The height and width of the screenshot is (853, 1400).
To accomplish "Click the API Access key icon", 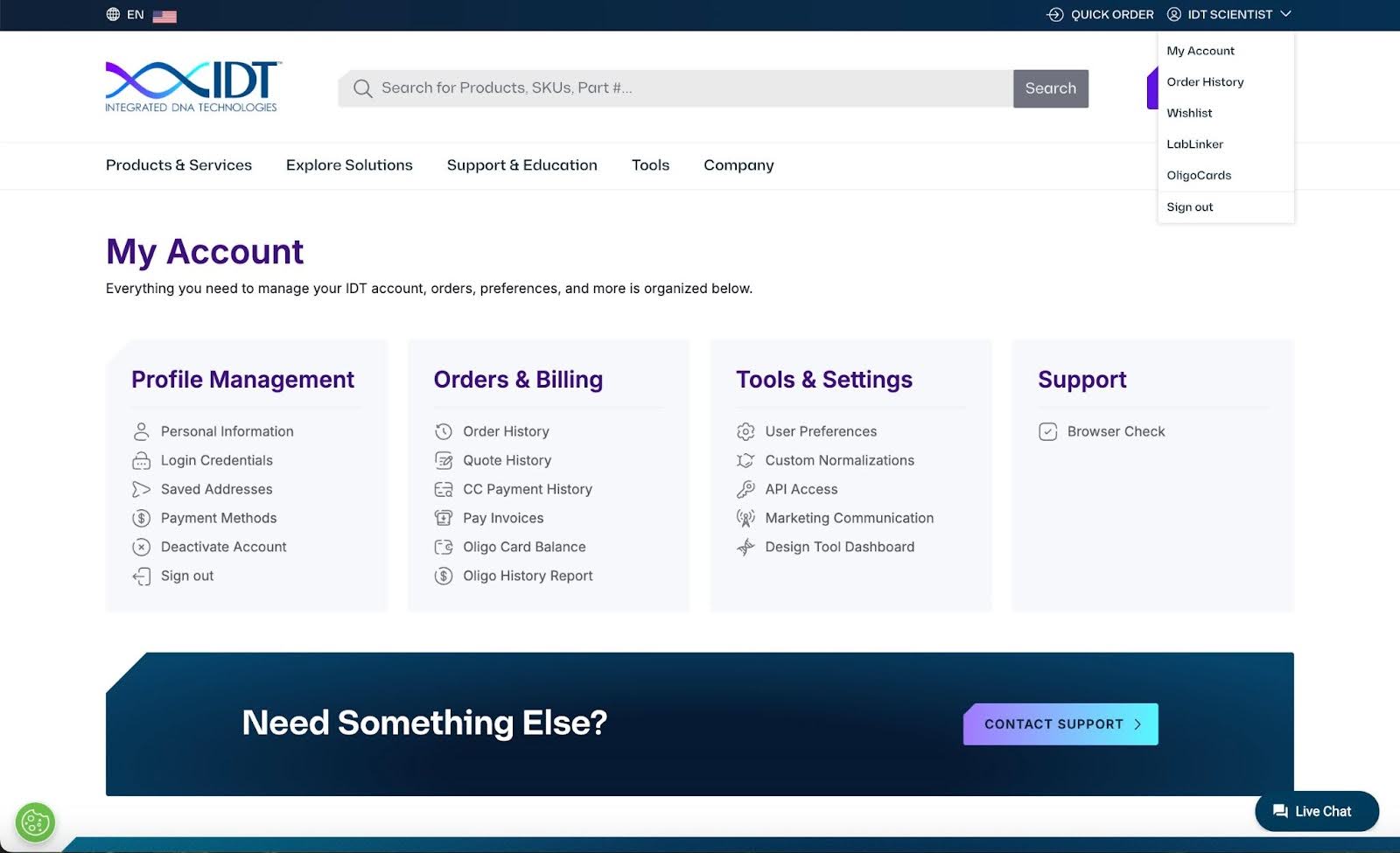I will 745,489.
